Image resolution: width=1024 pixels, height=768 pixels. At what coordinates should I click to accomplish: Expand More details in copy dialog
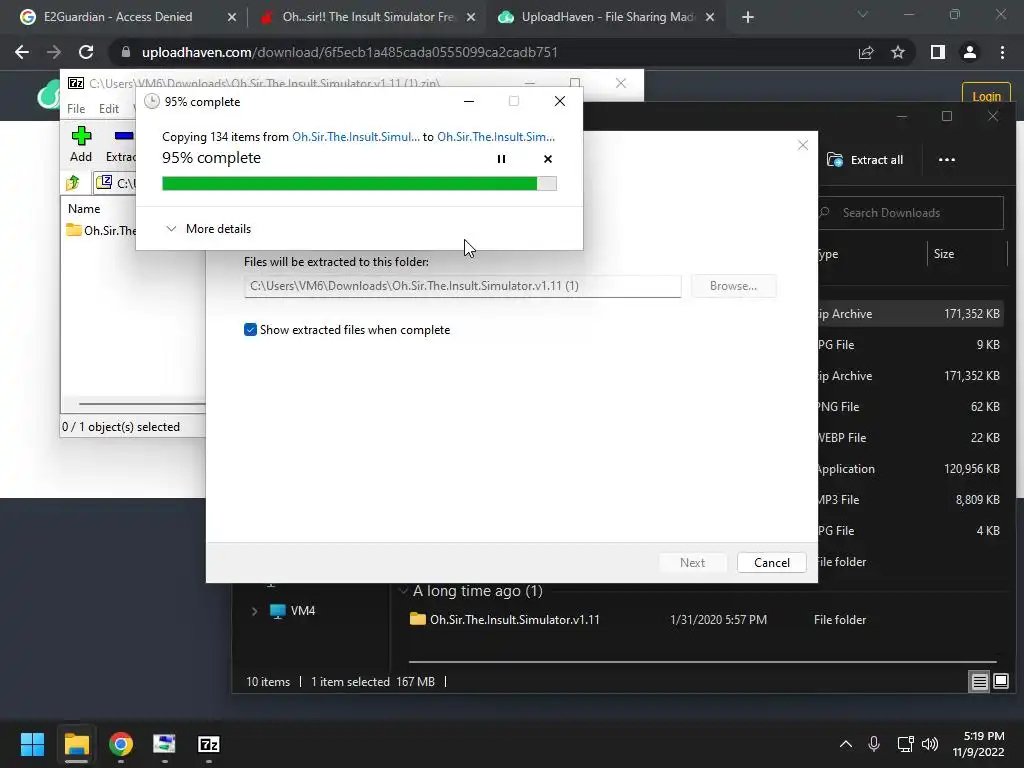208,229
